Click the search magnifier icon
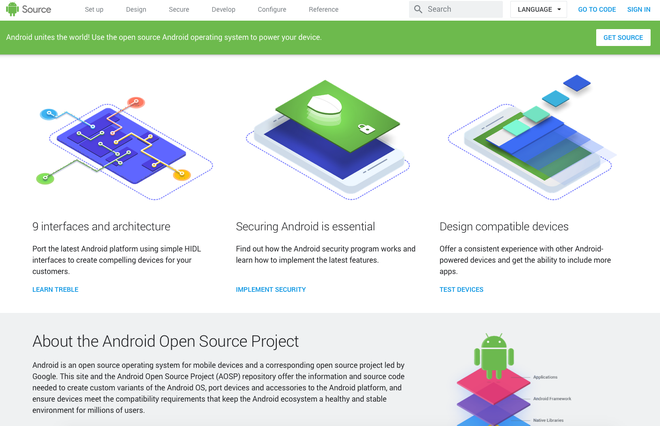 tap(418, 9)
